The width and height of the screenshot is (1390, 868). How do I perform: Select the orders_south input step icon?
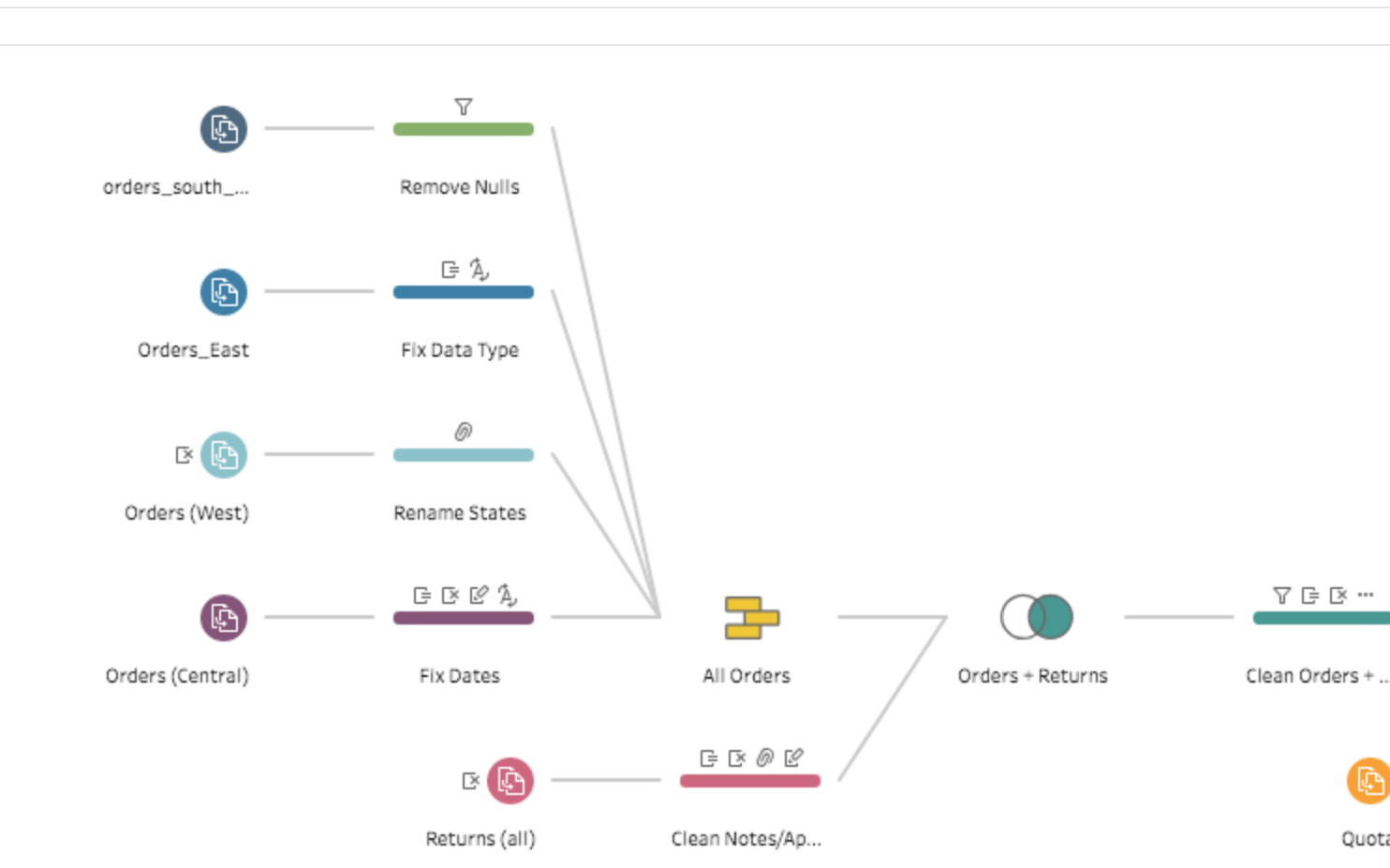(224, 129)
